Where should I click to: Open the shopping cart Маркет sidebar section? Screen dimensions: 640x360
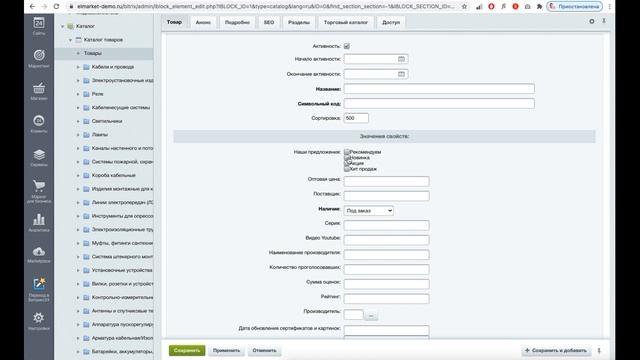[x=39, y=191]
